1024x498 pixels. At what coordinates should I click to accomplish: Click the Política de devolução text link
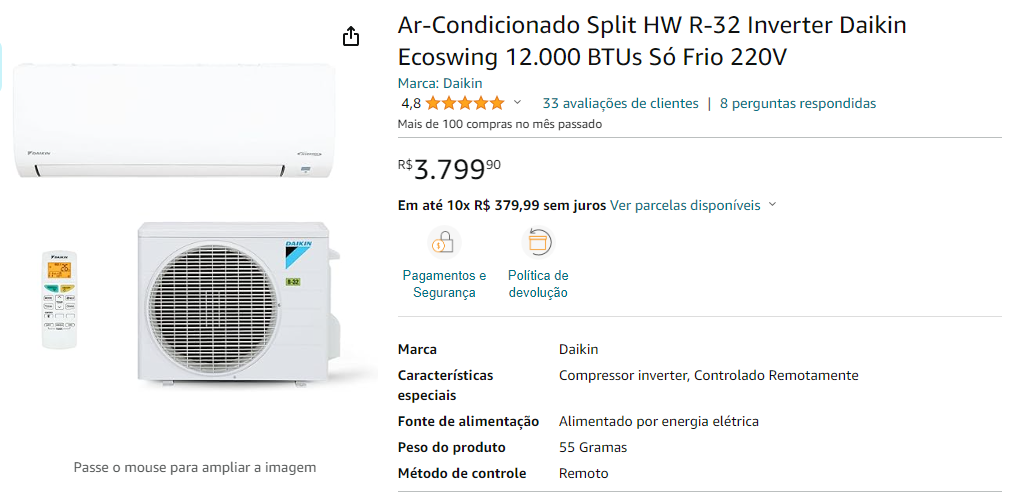(538, 284)
